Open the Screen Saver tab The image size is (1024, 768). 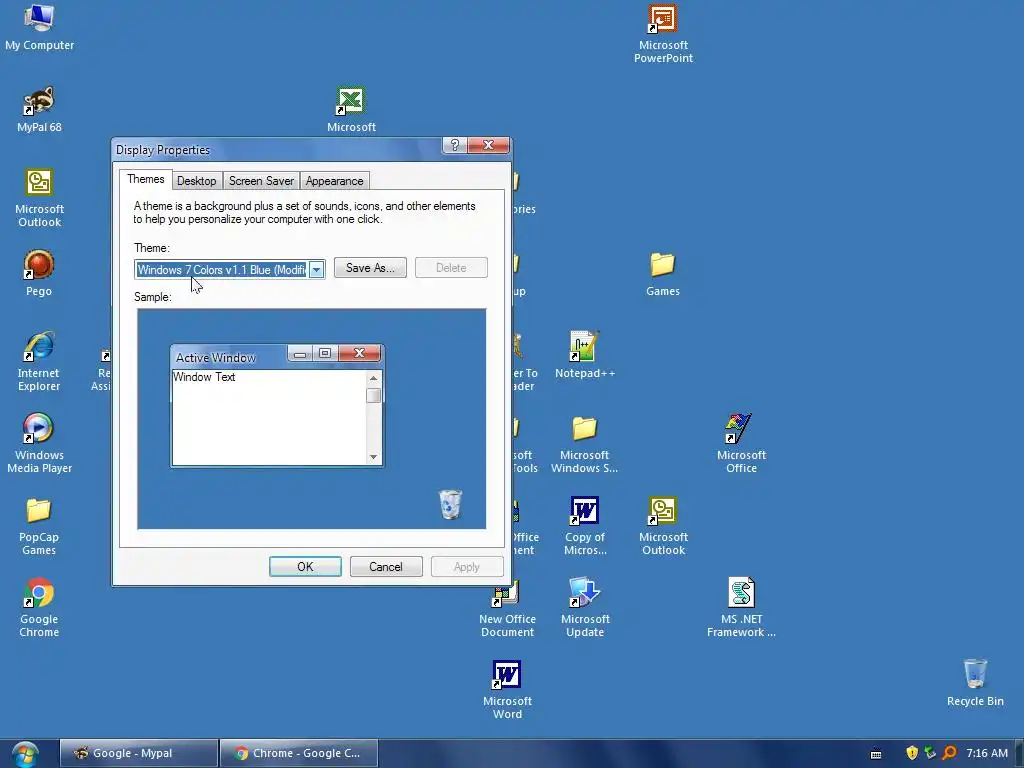point(261,181)
